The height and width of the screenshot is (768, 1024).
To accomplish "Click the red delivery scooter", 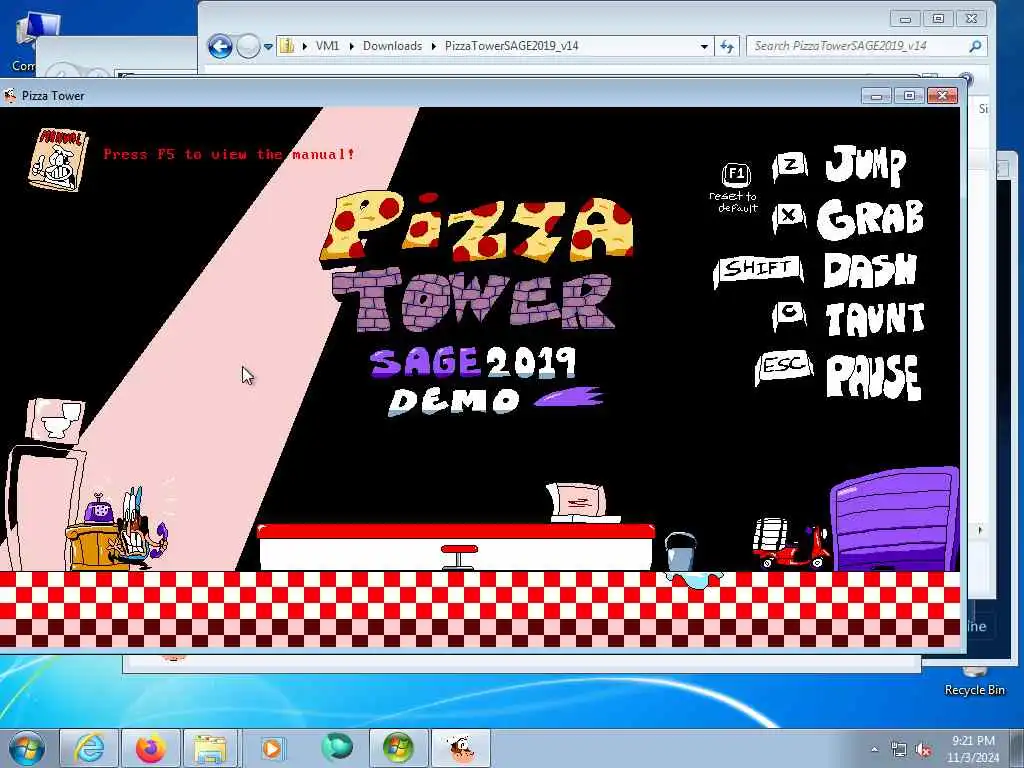I will [791, 543].
